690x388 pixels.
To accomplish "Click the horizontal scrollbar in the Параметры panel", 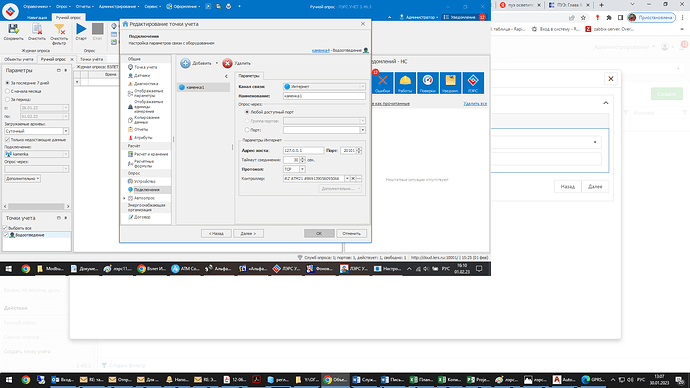I will [x=37, y=206].
